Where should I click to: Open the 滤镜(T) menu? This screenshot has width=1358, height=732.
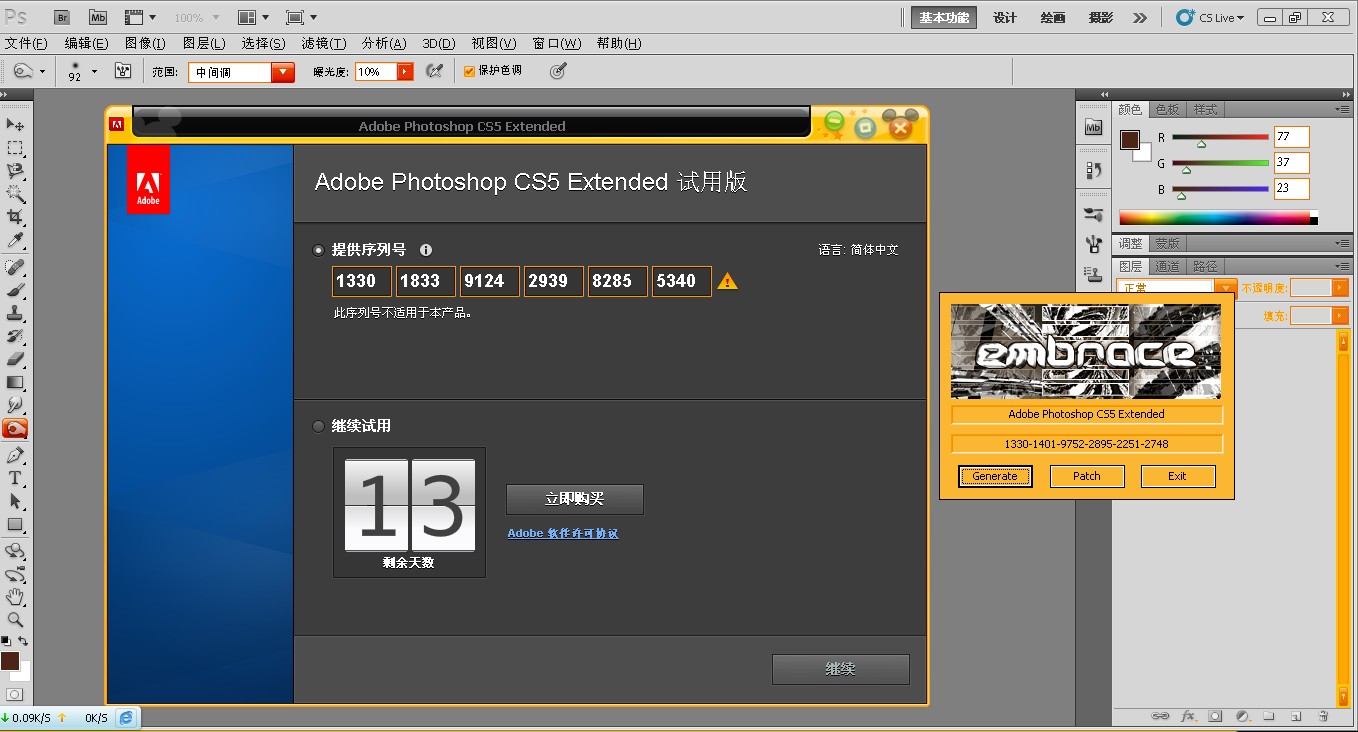click(x=323, y=43)
